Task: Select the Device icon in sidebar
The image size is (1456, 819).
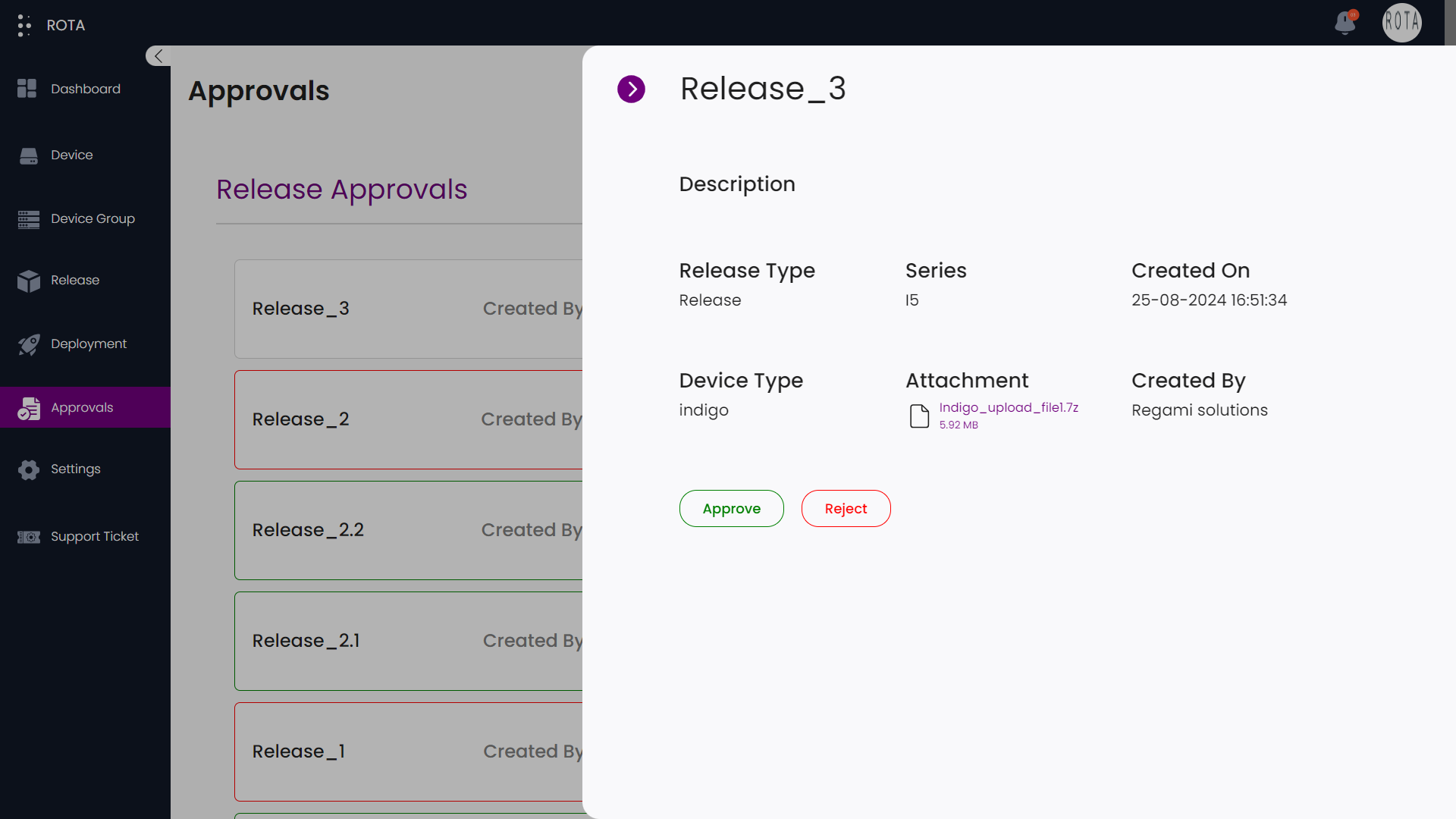Action: click(28, 154)
